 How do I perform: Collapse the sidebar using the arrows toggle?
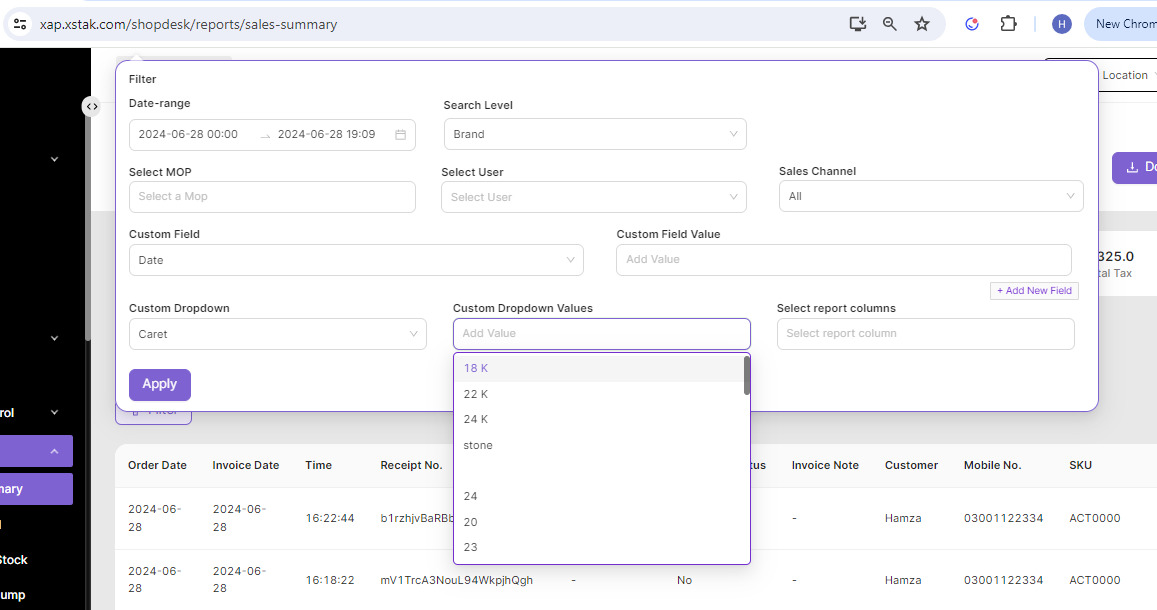tap(91, 106)
